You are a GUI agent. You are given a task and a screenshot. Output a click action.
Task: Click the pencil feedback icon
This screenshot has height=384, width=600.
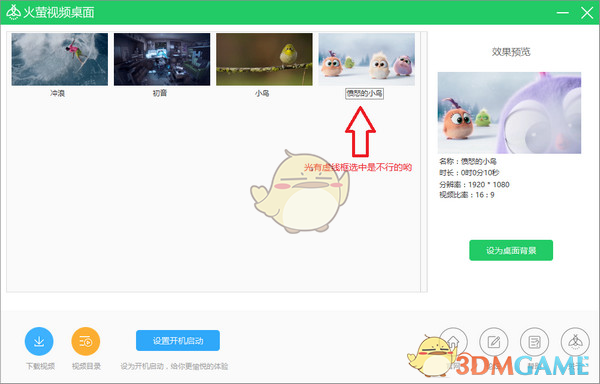tap(494, 342)
